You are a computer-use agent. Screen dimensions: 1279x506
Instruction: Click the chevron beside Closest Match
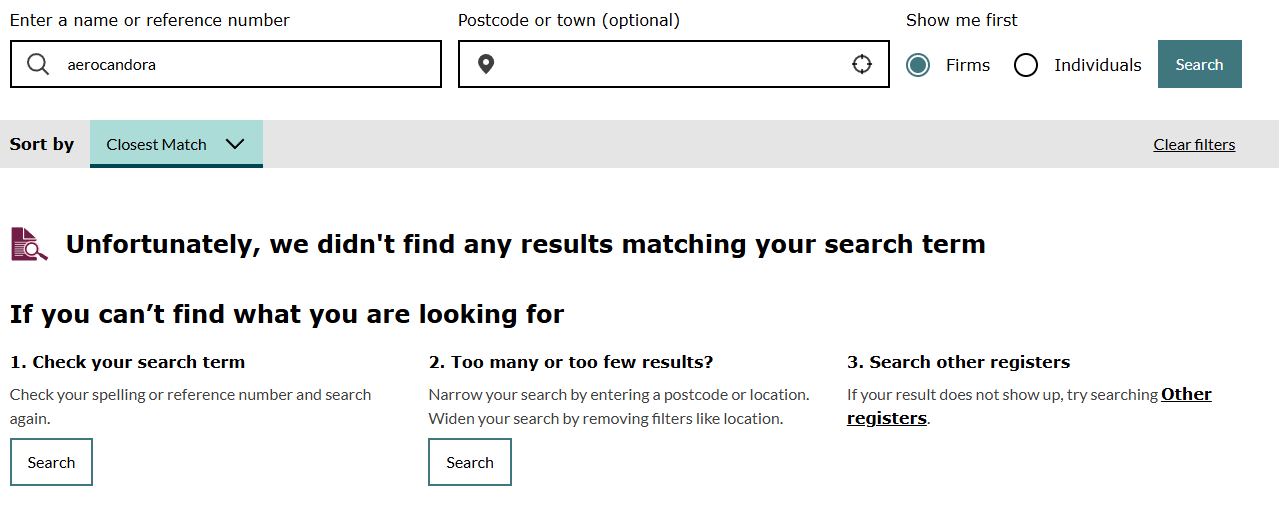pyautogui.click(x=235, y=144)
